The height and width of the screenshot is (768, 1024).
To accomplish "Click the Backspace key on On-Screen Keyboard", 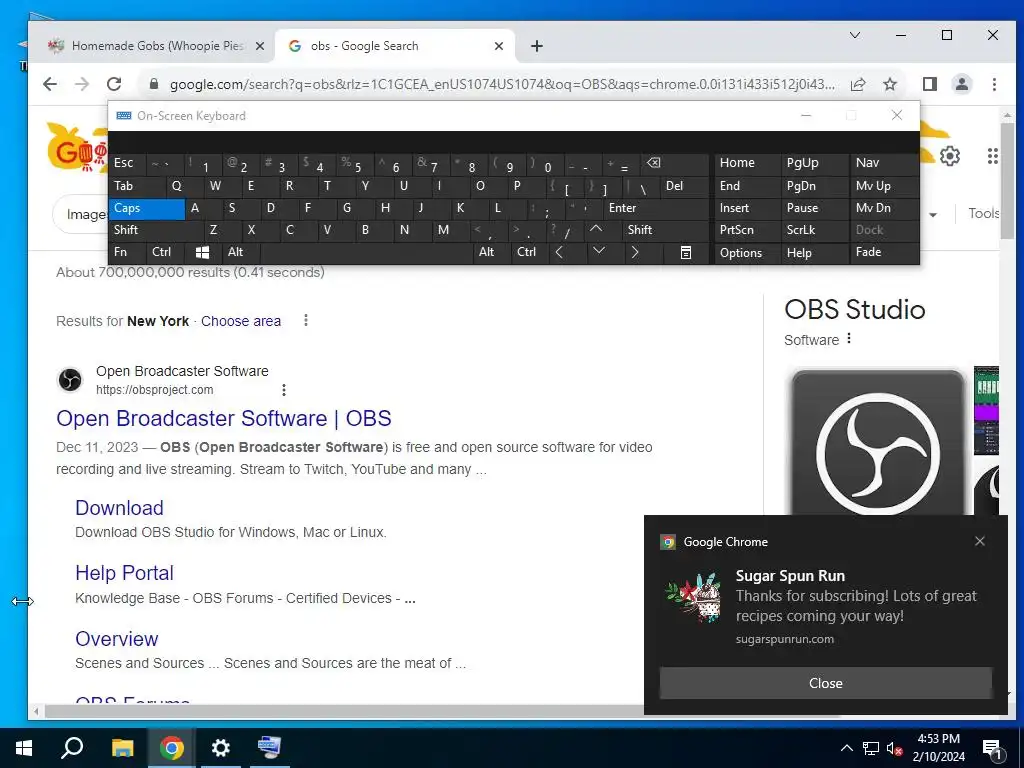I will coord(653,163).
